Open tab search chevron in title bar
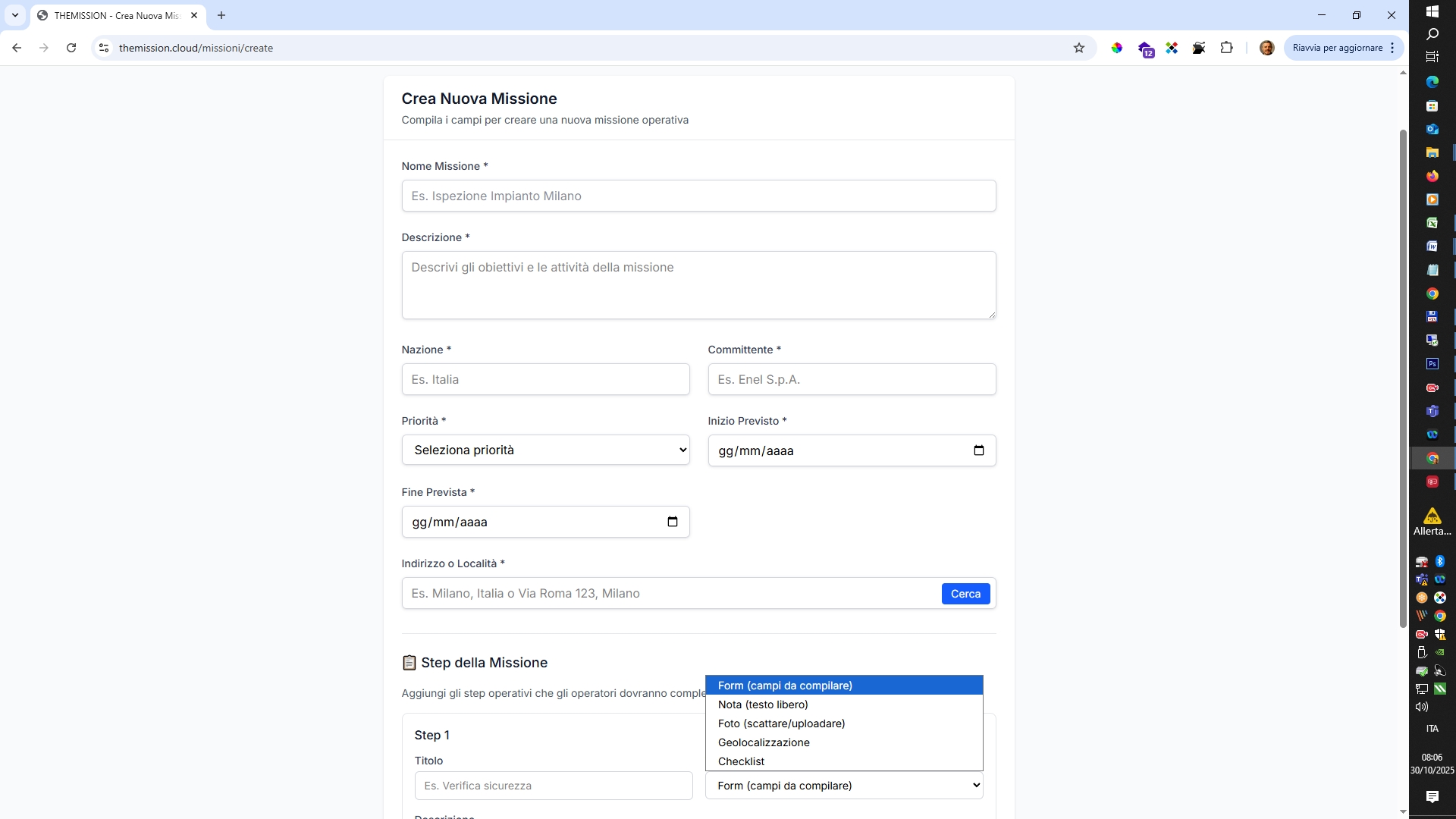 (15, 15)
